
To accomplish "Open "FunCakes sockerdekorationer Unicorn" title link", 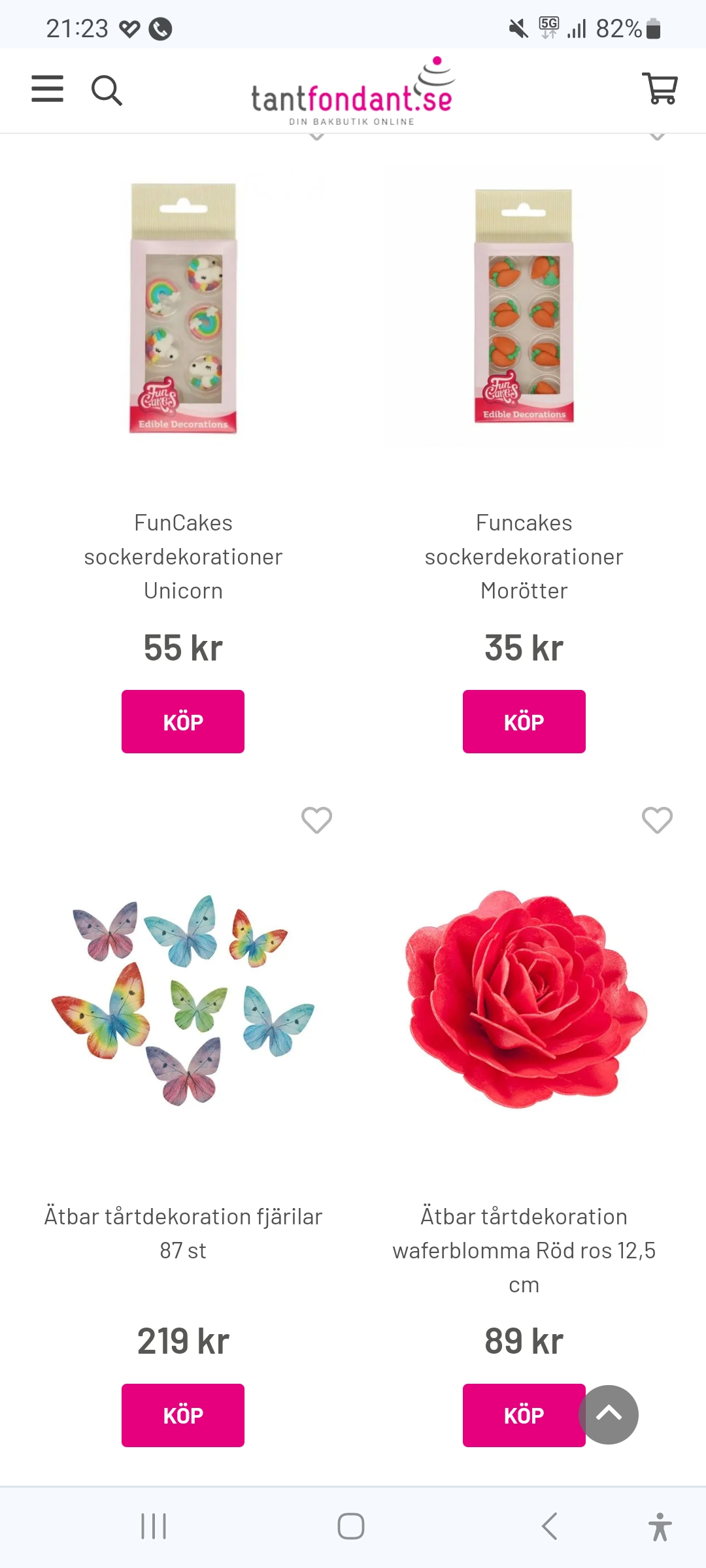I will click(183, 557).
